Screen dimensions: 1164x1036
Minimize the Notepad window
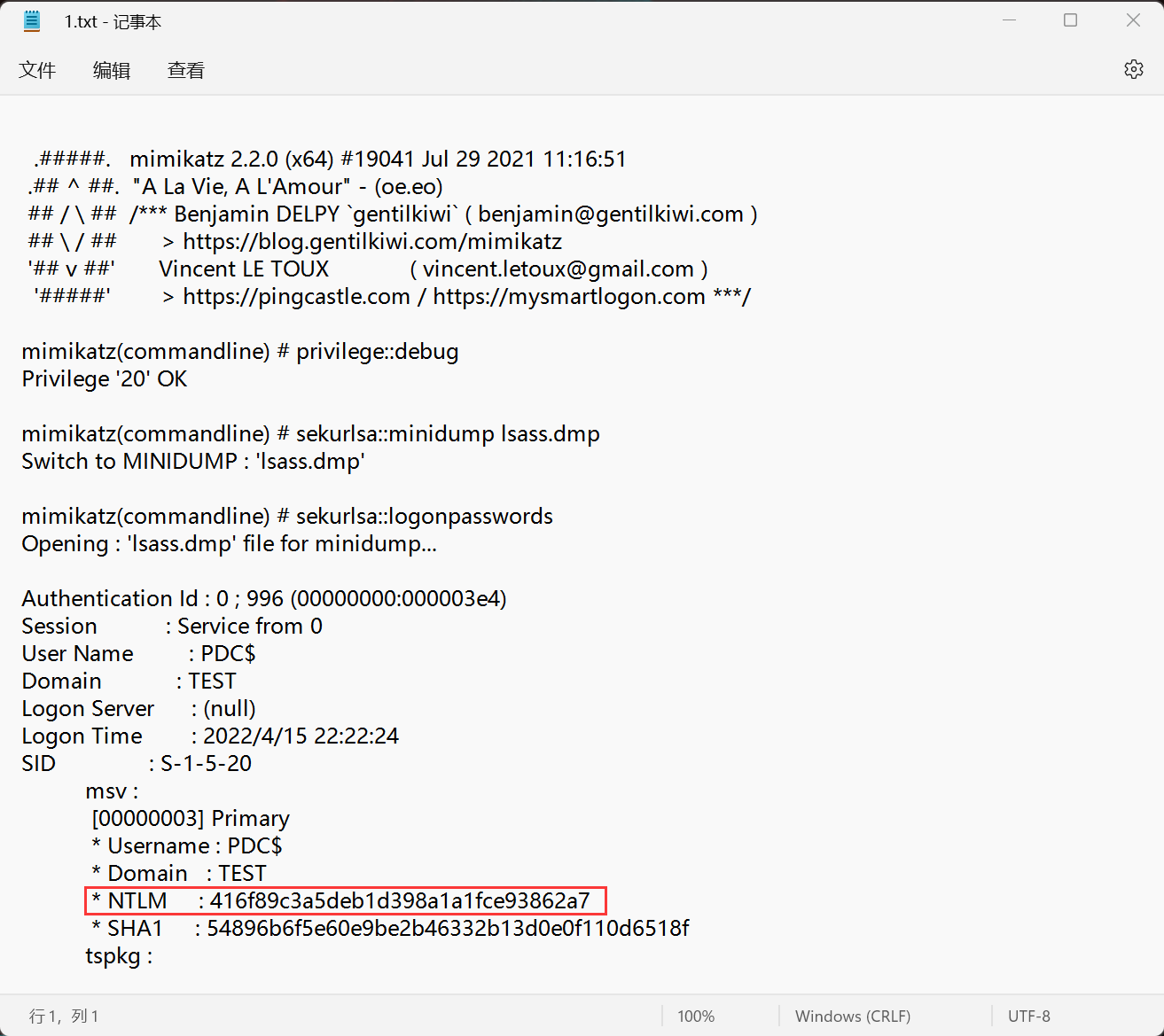(1009, 20)
